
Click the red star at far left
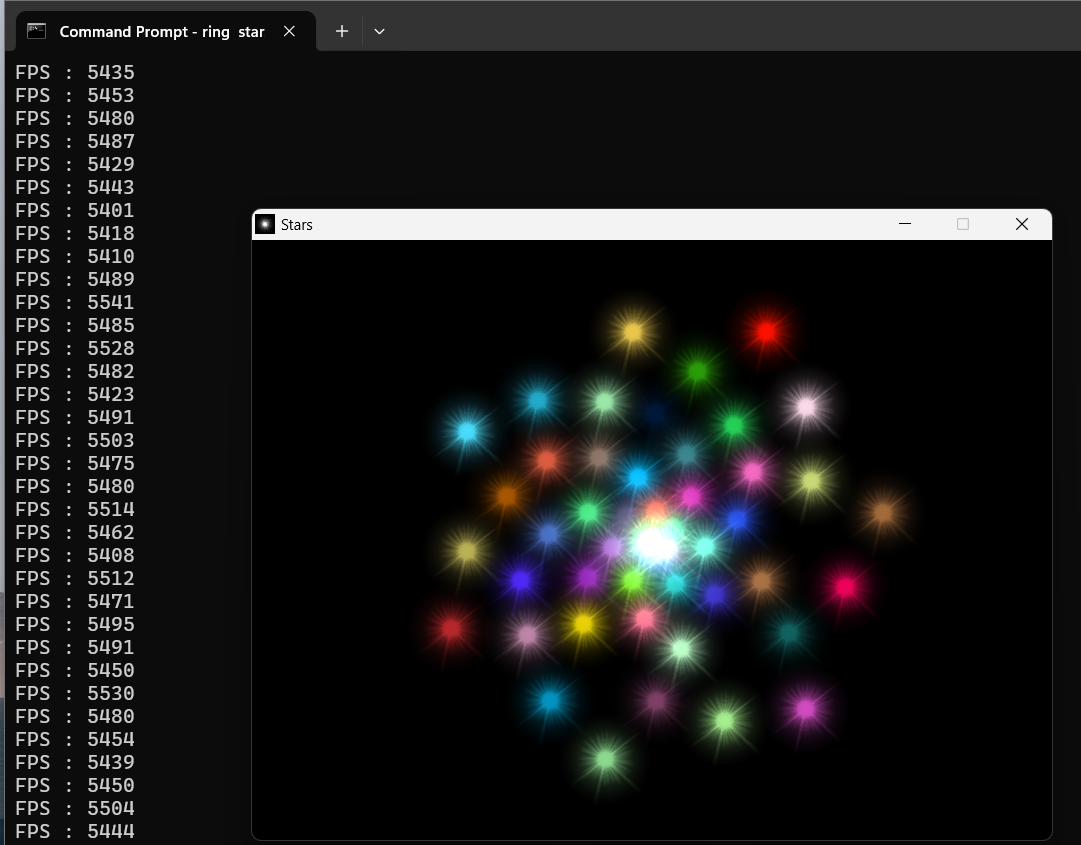click(x=451, y=628)
